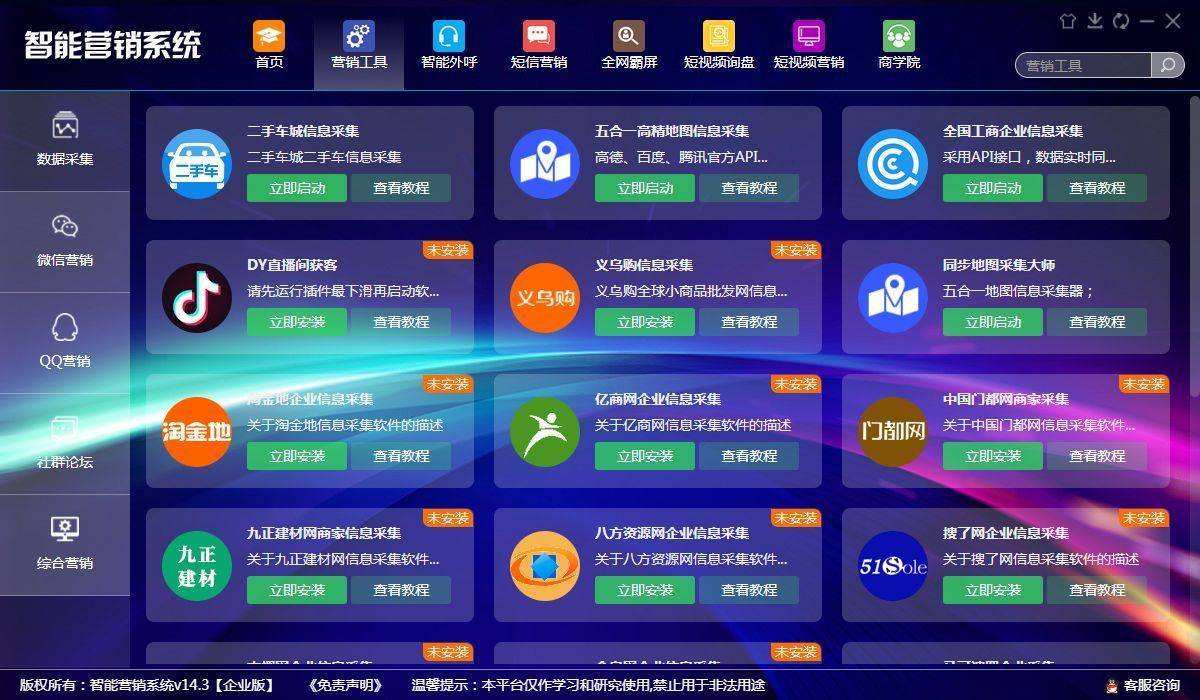View tutorial for 搜了网企业信息采集
The width and height of the screenshot is (1200, 700).
tap(1097, 590)
